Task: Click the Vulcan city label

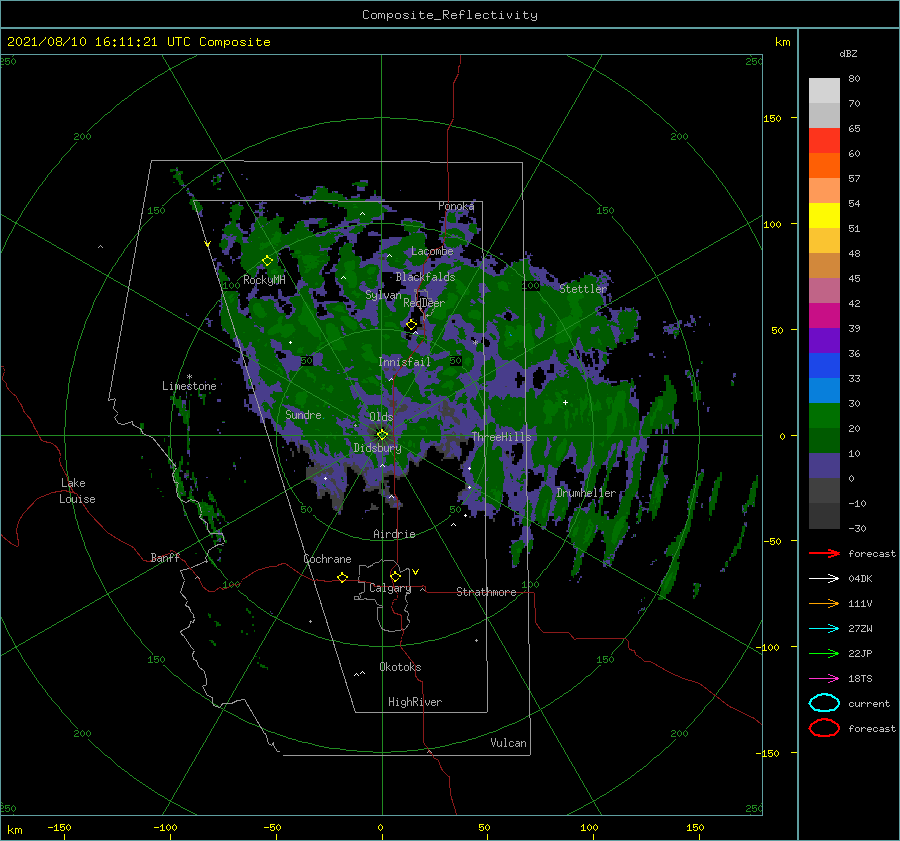Action: 508,743
